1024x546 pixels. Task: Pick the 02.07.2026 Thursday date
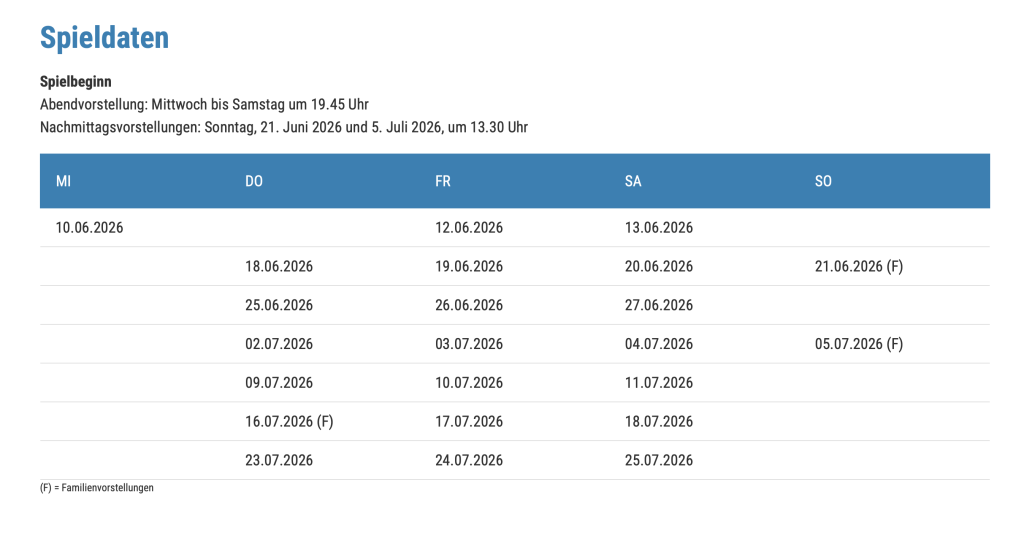279,344
